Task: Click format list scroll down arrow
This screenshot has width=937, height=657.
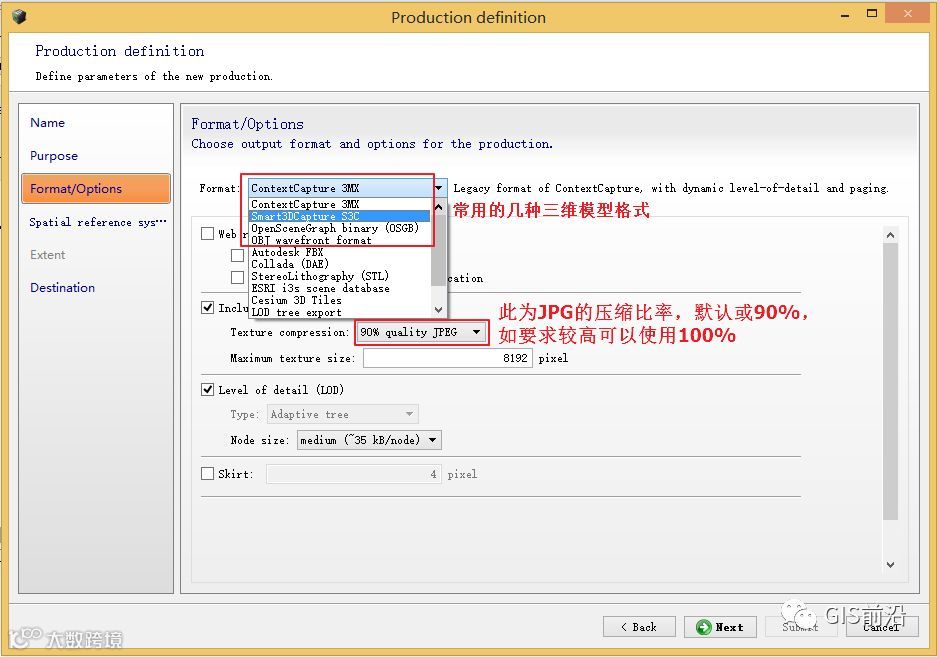Action: click(439, 310)
